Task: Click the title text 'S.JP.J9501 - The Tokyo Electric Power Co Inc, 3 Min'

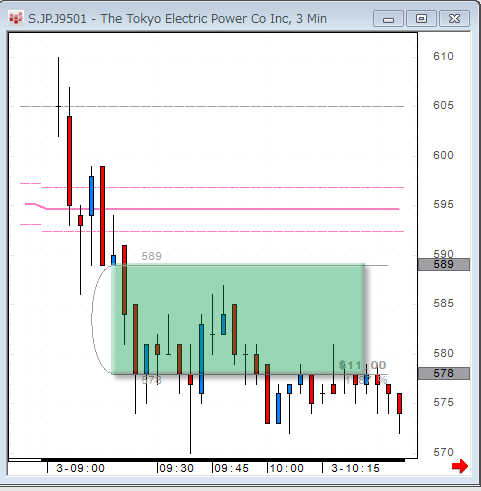Action: click(177, 19)
